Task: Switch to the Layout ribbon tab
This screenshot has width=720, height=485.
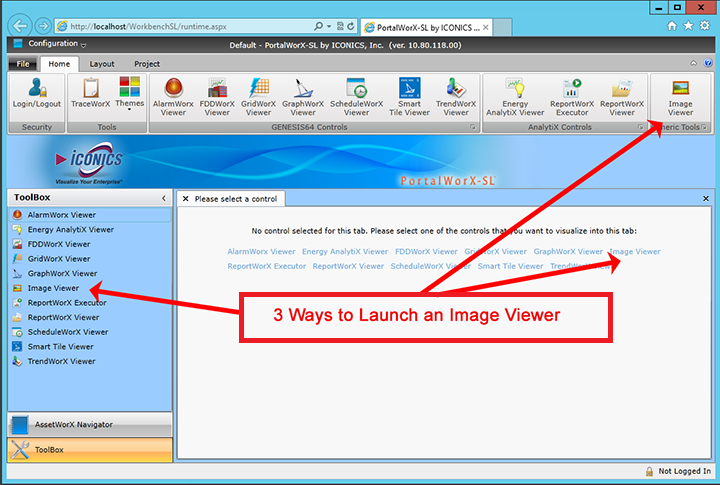Action: pyautogui.click(x=101, y=64)
